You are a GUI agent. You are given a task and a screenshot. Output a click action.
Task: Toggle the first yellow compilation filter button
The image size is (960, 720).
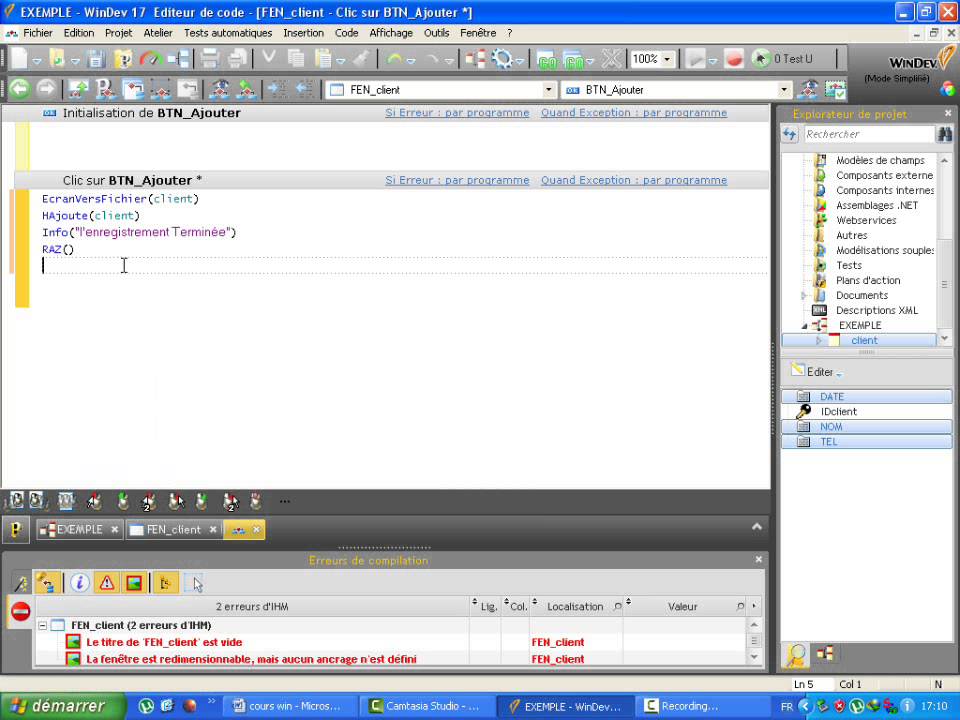47,582
